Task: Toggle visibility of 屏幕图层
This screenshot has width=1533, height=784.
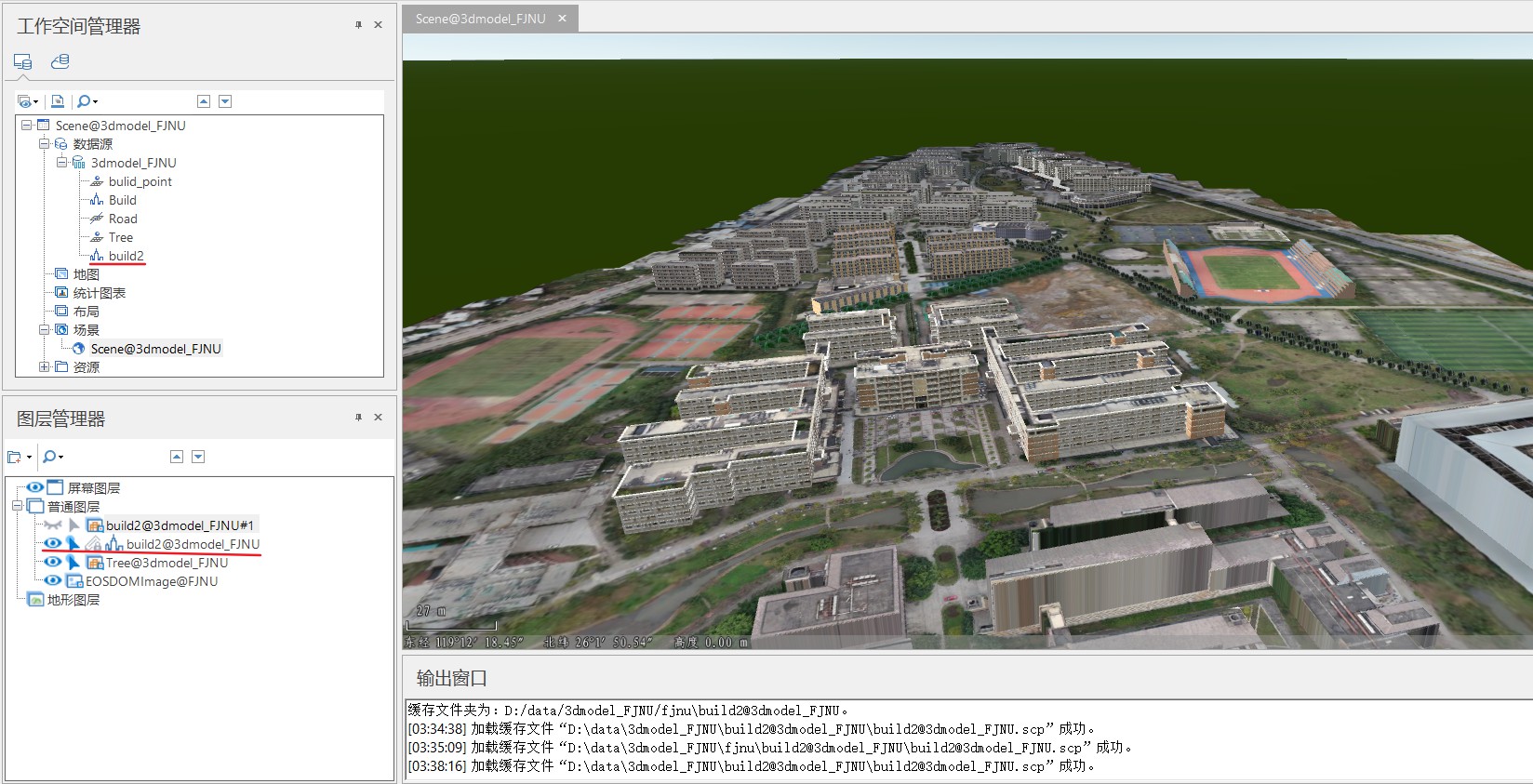Action: (34, 488)
